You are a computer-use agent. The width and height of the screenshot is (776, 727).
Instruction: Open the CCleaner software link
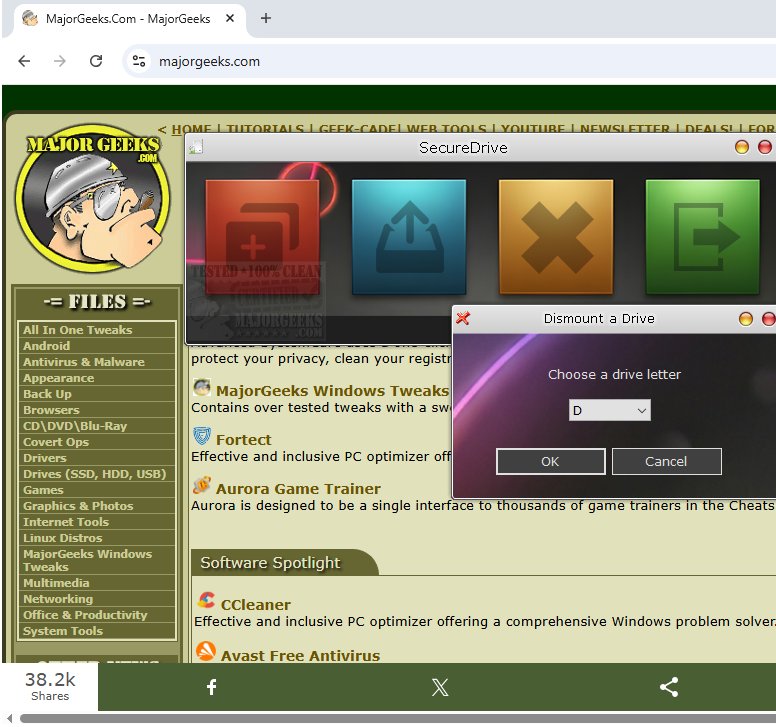[x=255, y=605]
